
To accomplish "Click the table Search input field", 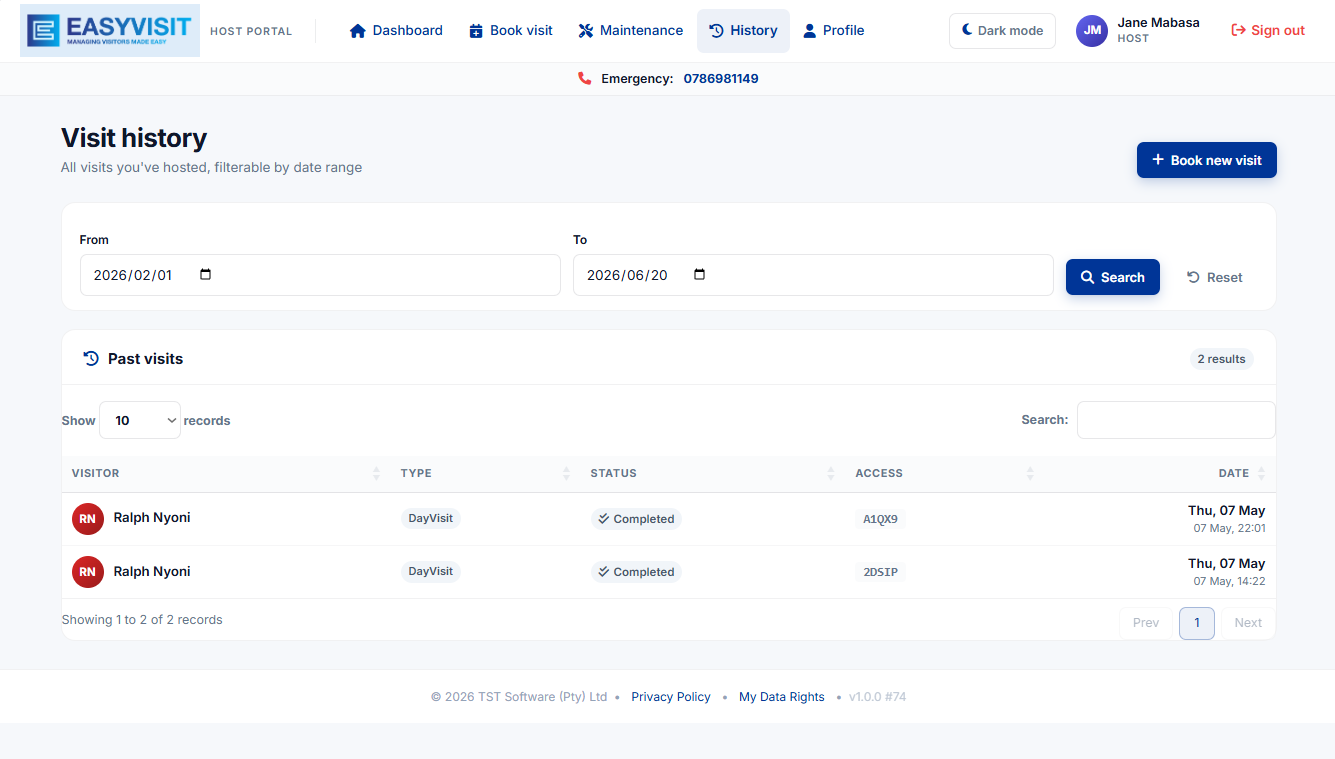I will 1176,420.
